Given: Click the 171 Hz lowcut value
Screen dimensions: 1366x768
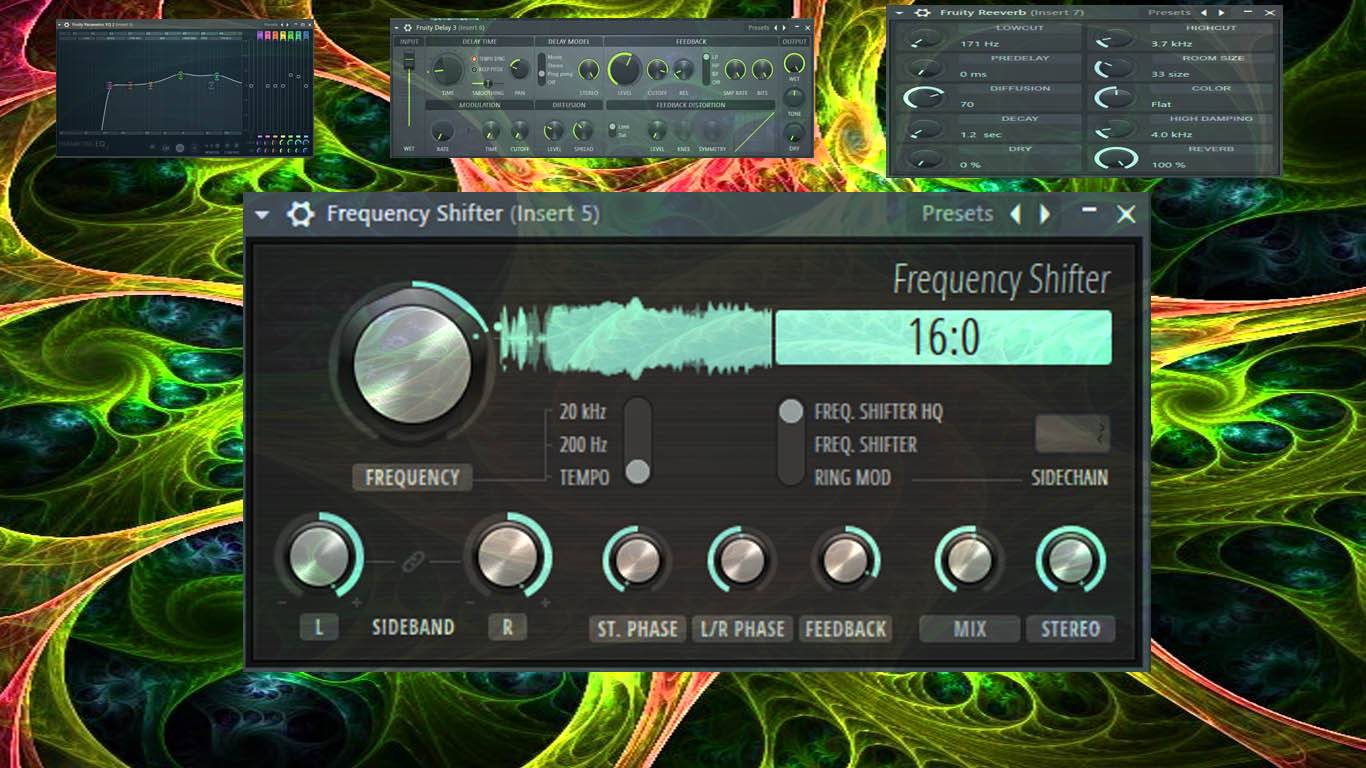Looking at the screenshot, I should [x=980, y=44].
